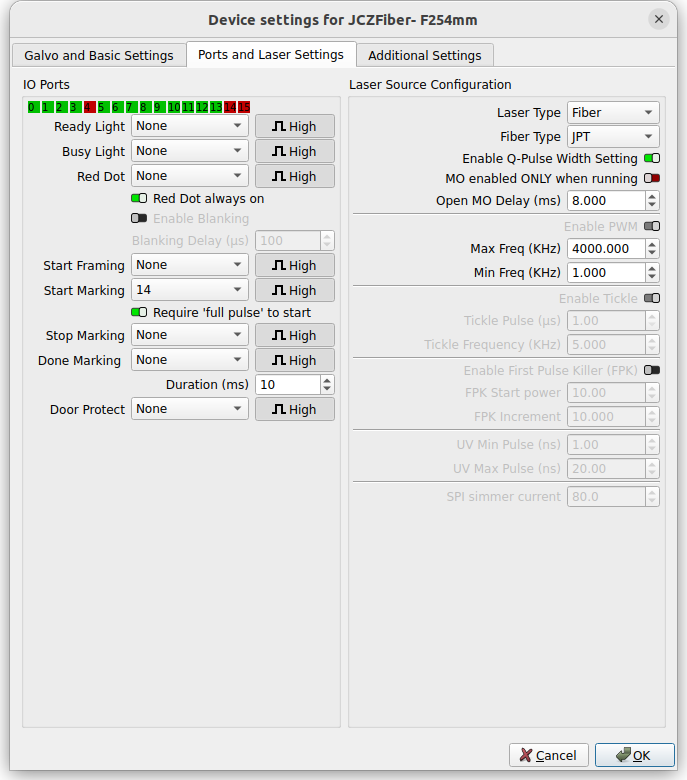The height and width of the screenshot is (780, 687).
Task: Toggle Start Marking High polarity button
Action: (x=294, y=290)
